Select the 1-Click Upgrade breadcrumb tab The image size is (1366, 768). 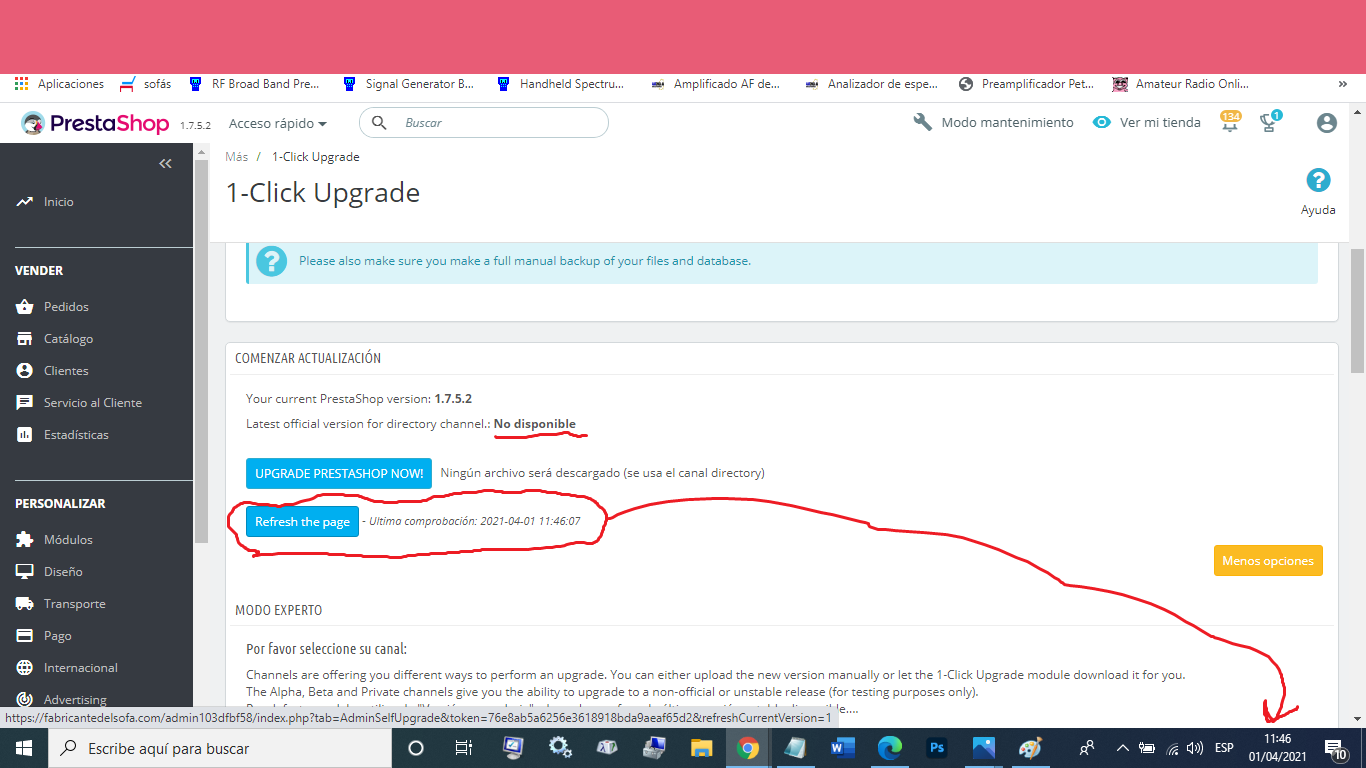tap(315, 156)
